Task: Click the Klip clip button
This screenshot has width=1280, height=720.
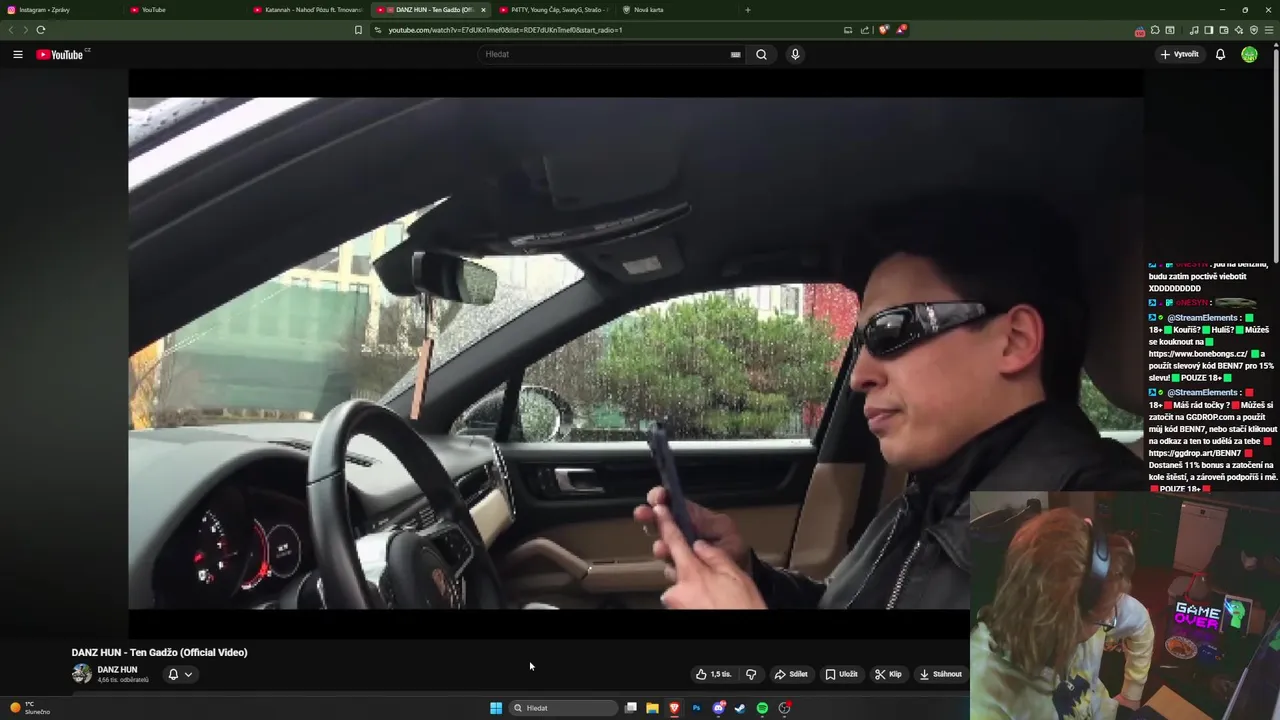Action: pyautogui.click(x=888, y=674)
